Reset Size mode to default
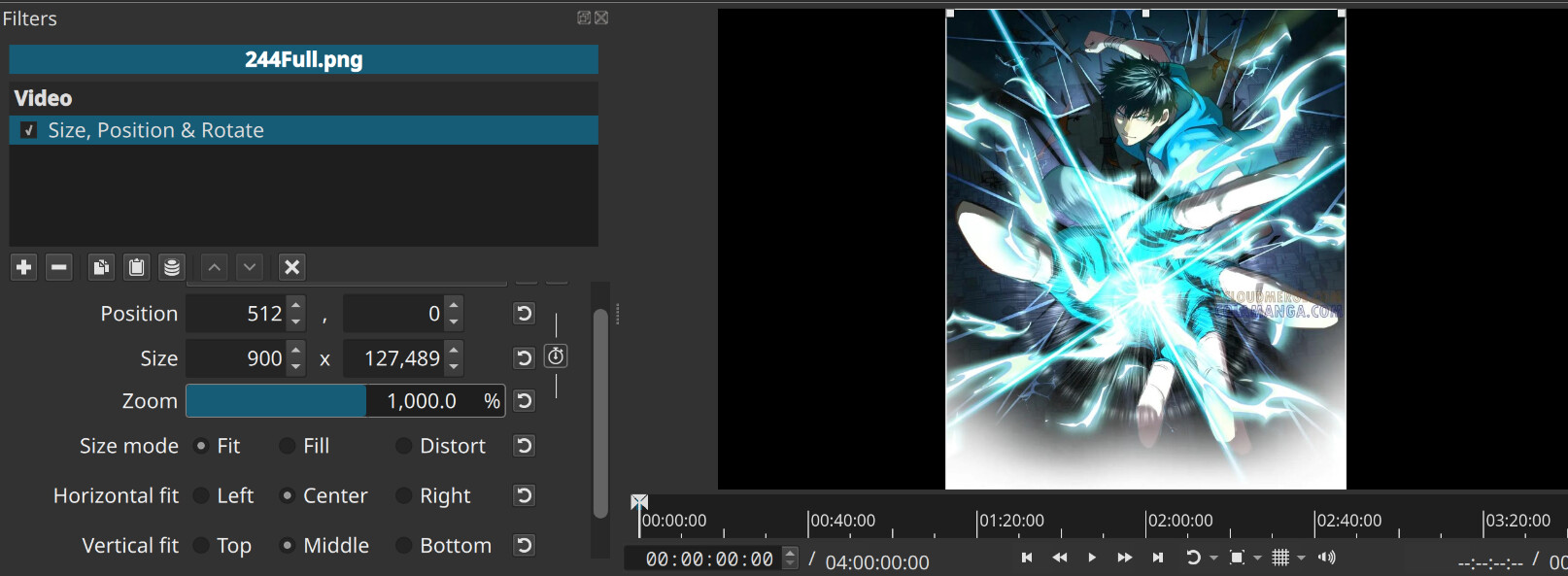 point(525,445)
